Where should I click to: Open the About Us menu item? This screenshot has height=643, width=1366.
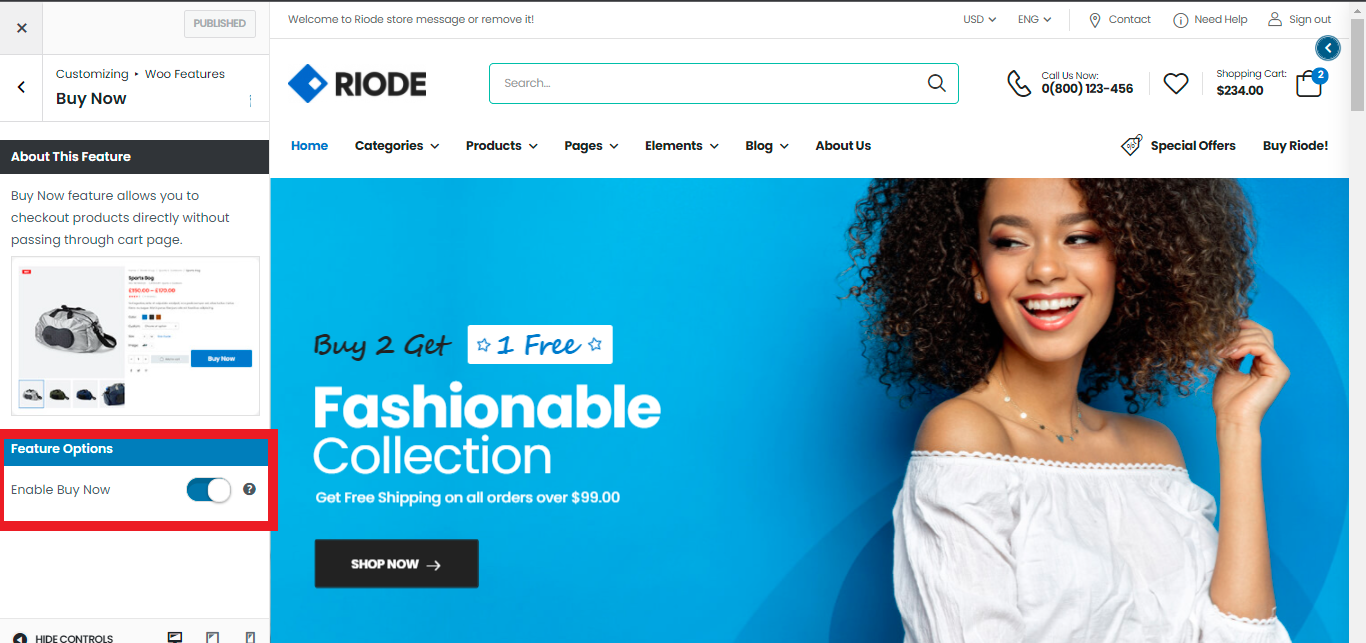(843, 146)
